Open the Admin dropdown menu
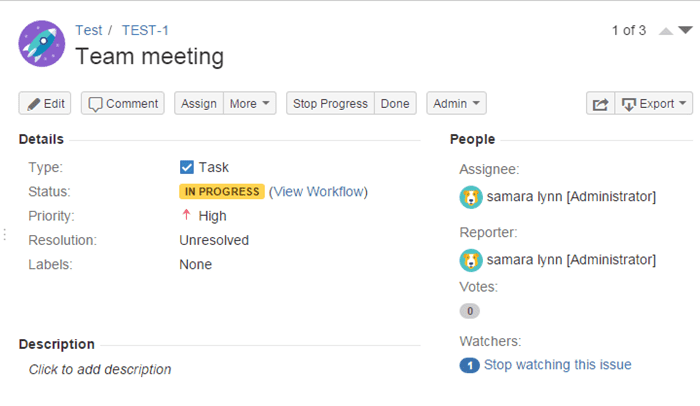 456,104
